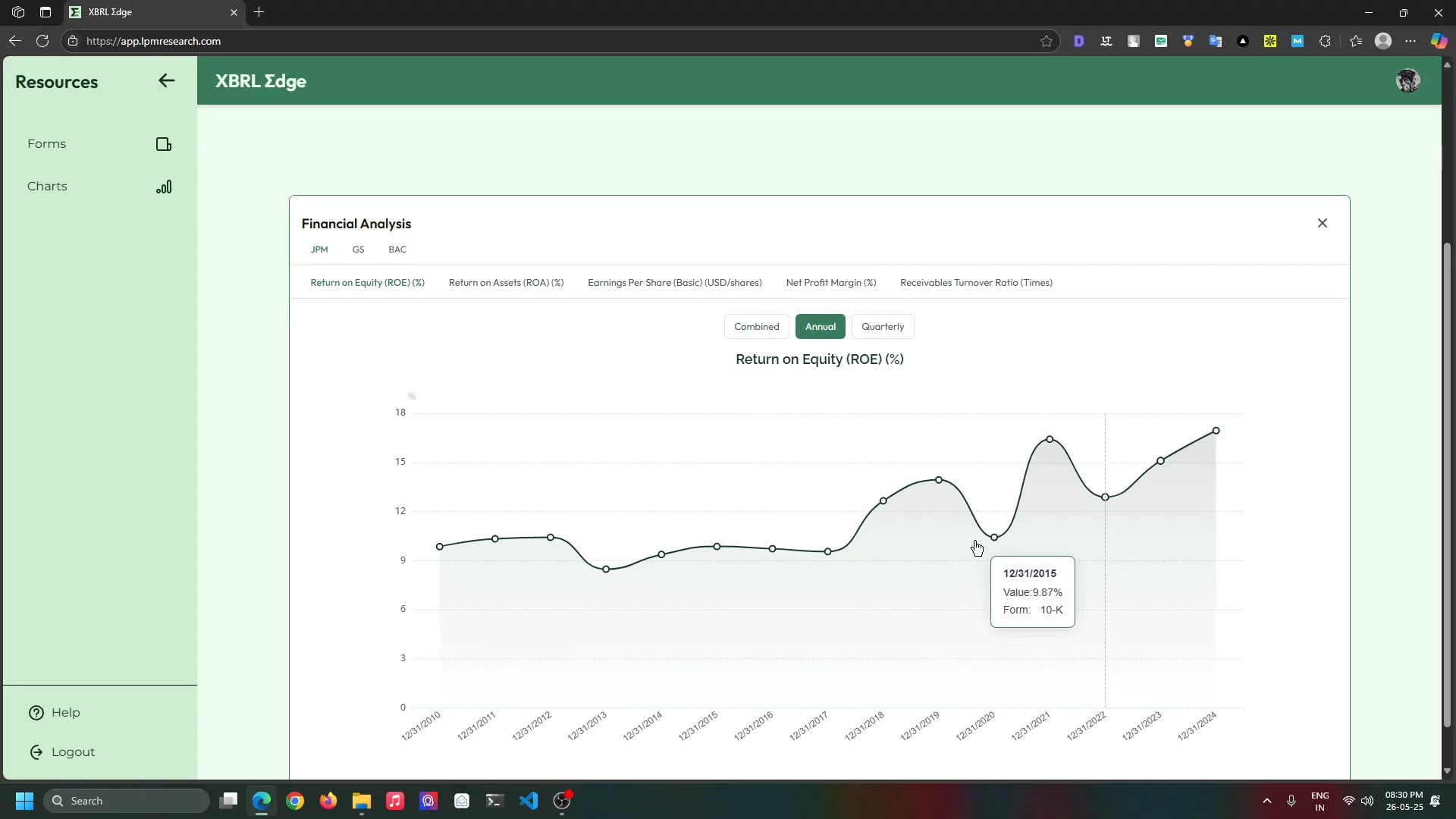Viewport: 1456px width, 819px height.
Task: Bookmark page with the star icon
Action: (x=1046, y=41)
